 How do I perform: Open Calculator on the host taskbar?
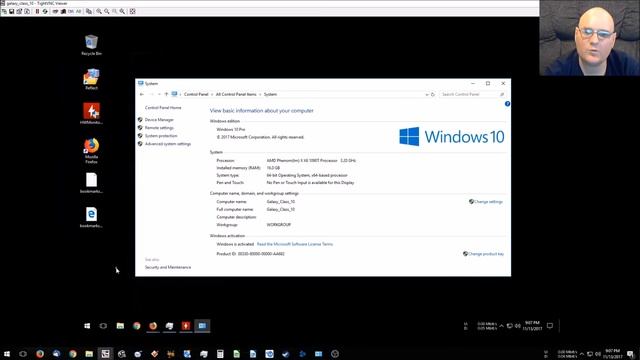[220, 354]
